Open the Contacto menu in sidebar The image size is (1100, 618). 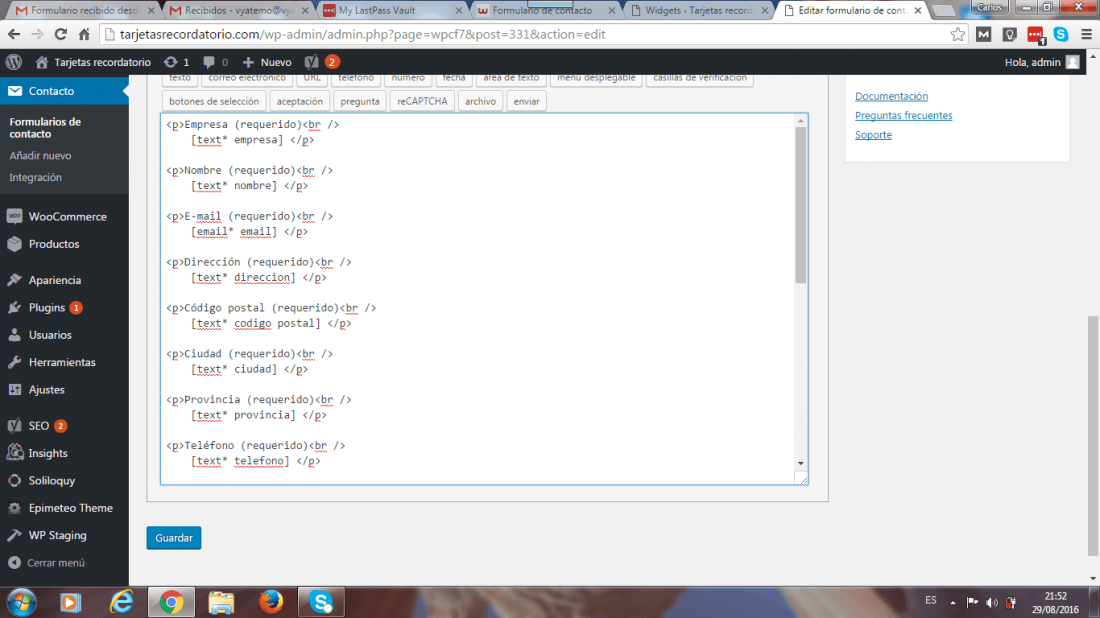[64, 91]
